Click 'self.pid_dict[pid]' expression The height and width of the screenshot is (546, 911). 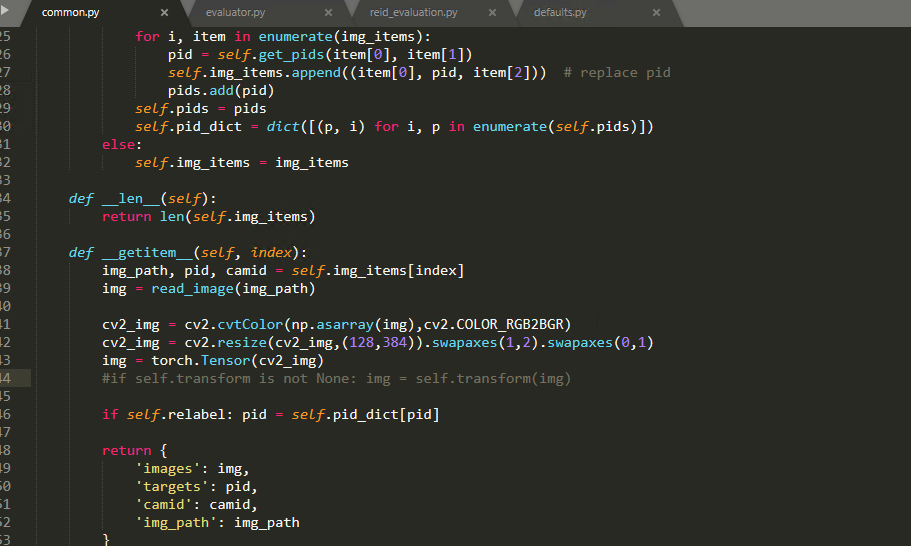[365, 415]
